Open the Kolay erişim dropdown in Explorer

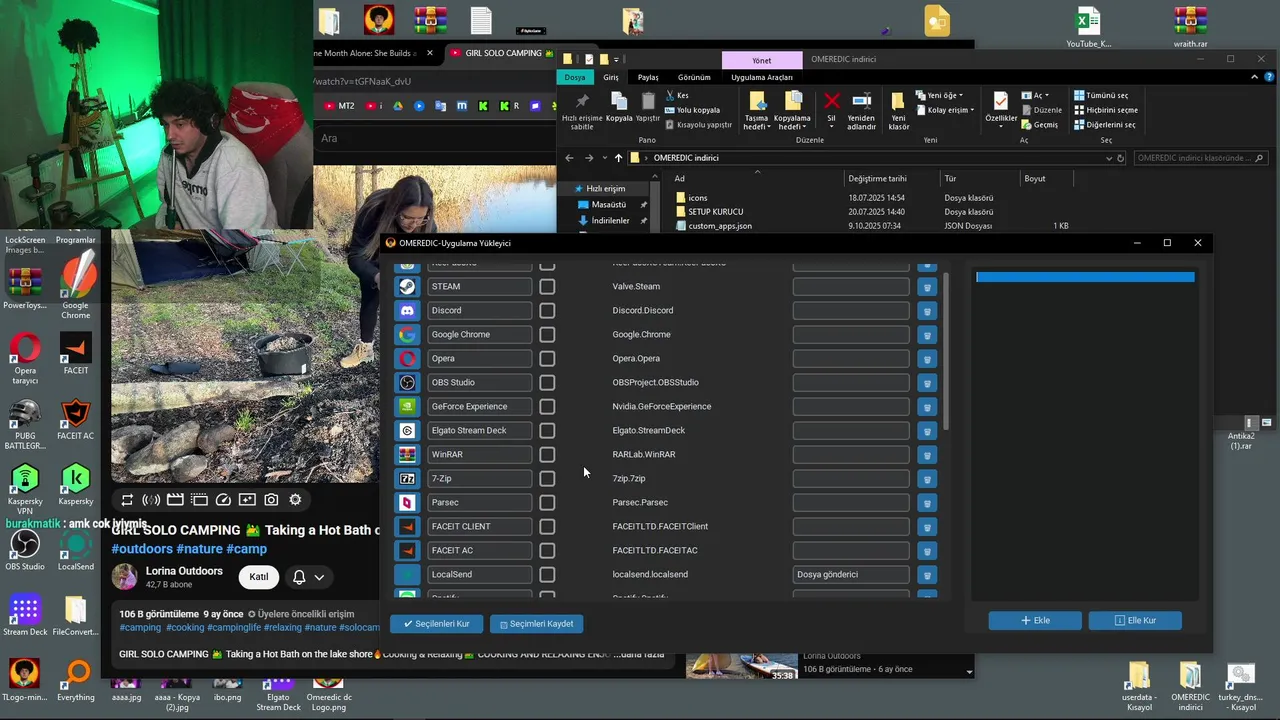click(947, 110)
